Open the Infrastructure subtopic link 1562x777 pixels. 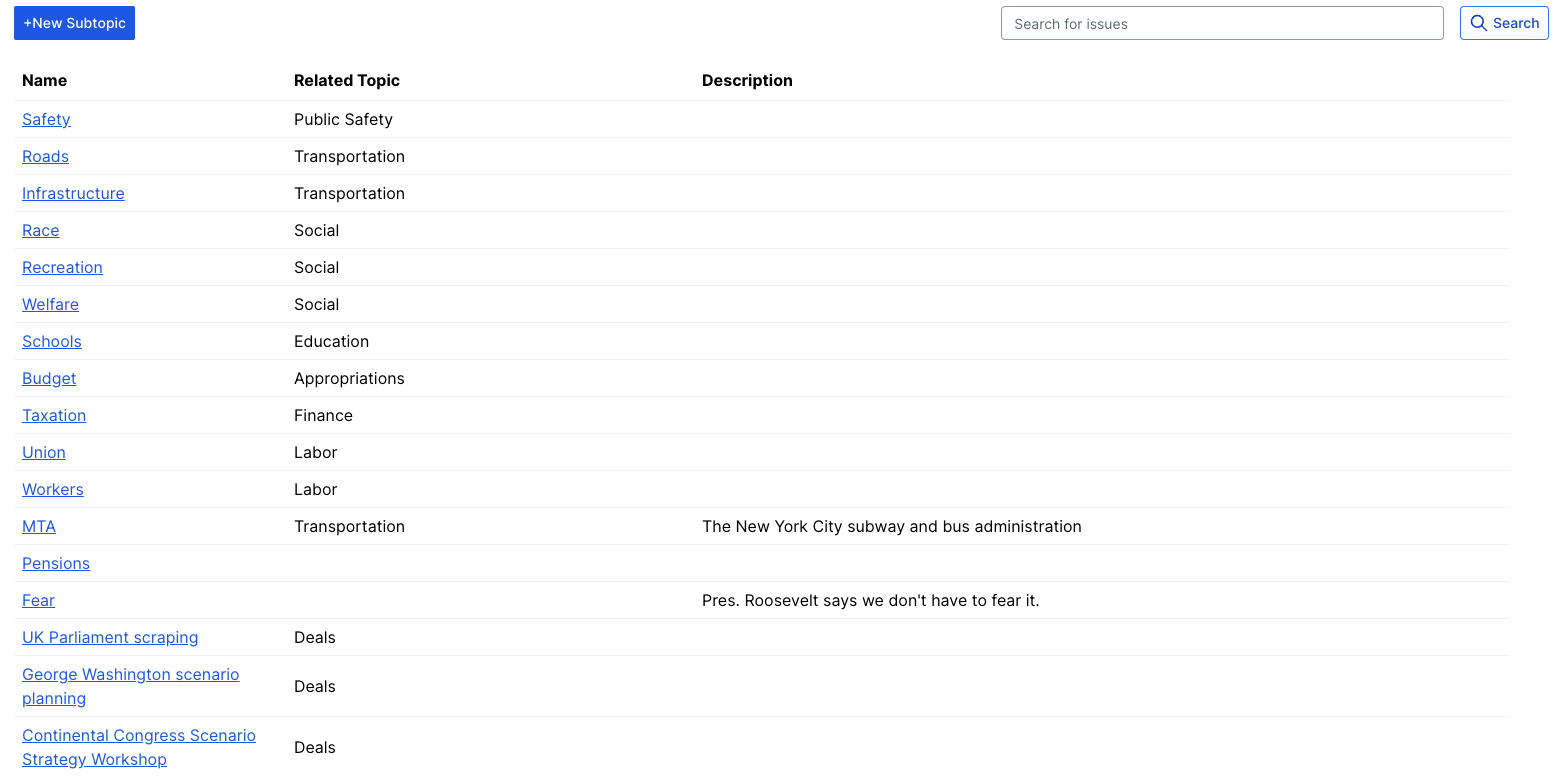click(73, 193)
